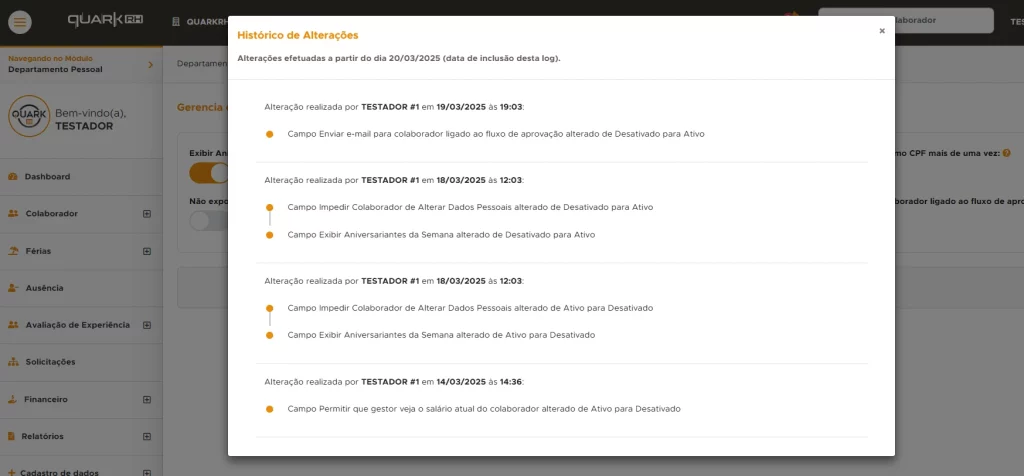The height and width of the screenshot is (476, 1024).
Task: Click the Dashboard icon in the sidebar
Action: tap(12, 177)
